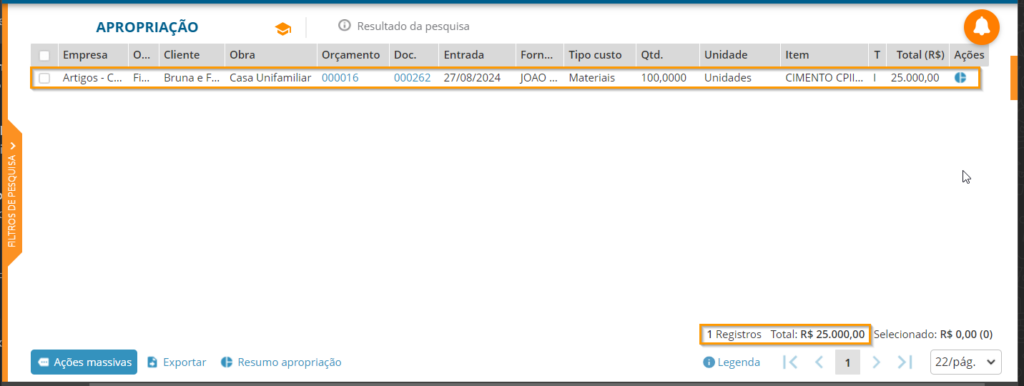Click the Materiais cost type cell
The height and width of the screenshot is (386, 1024).
tap(592, 78)
